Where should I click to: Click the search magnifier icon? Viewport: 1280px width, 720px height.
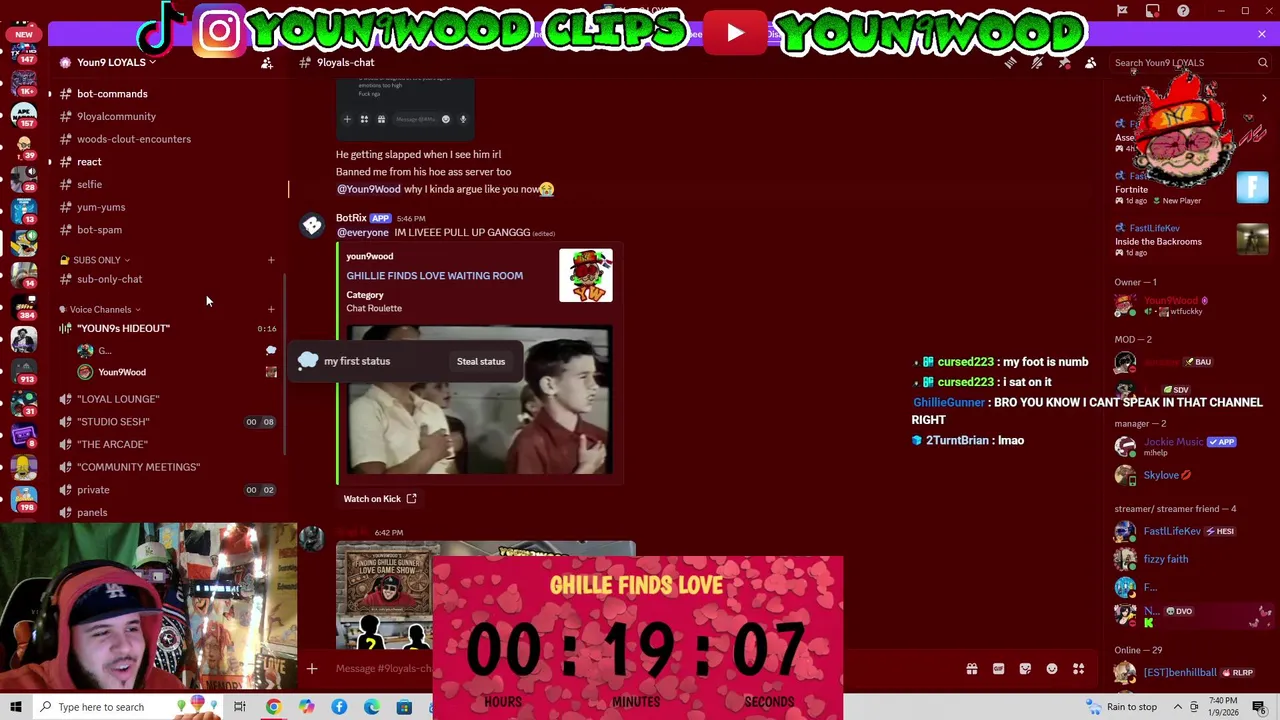[1263, 62]
